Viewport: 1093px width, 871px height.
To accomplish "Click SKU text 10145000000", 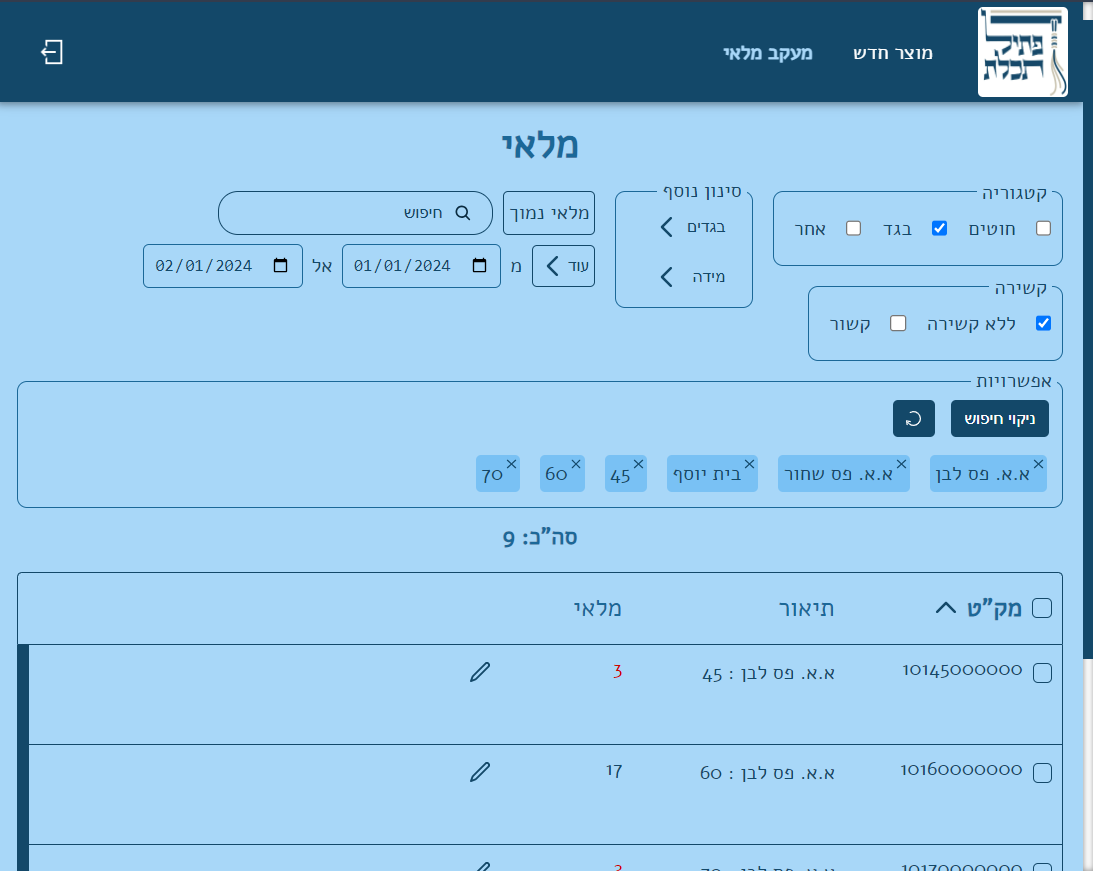I will click(x=962, y=670).
